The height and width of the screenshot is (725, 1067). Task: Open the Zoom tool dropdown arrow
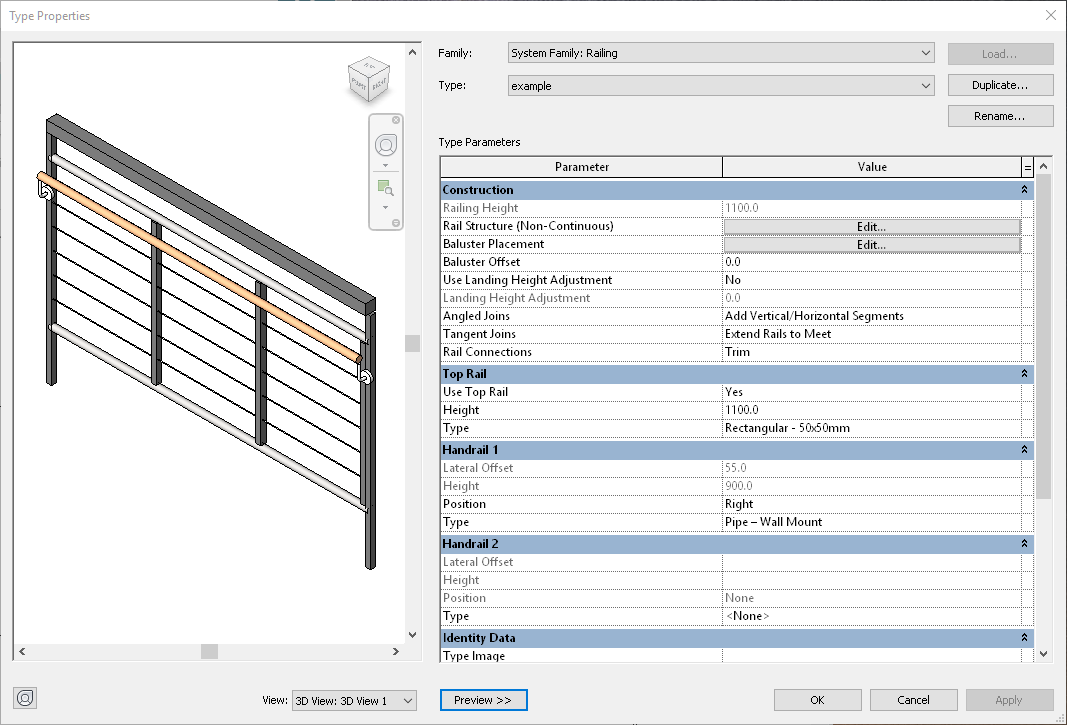385,208
